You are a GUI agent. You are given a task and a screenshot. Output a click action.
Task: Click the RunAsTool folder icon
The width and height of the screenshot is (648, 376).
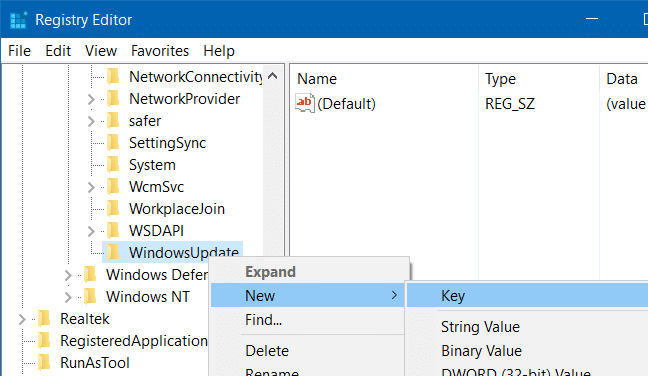pyautogui.click(x=44, y=362)
